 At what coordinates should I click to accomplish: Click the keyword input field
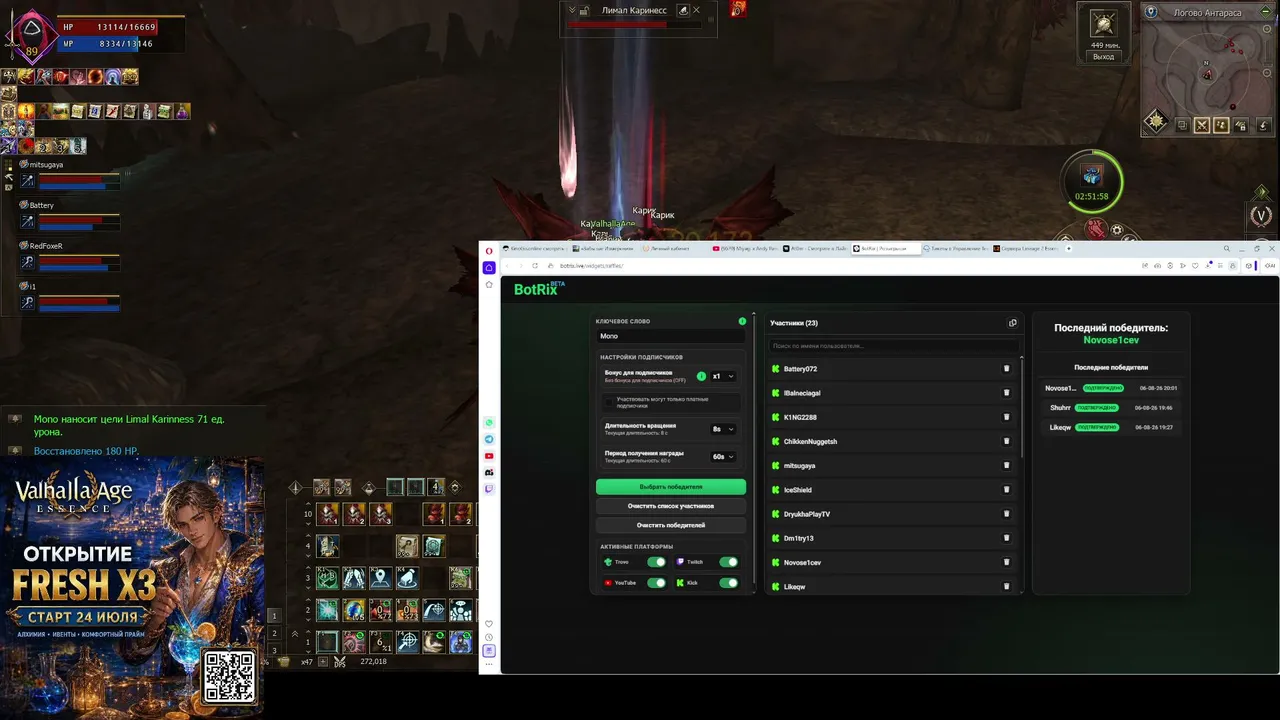[x=671, y=336]
